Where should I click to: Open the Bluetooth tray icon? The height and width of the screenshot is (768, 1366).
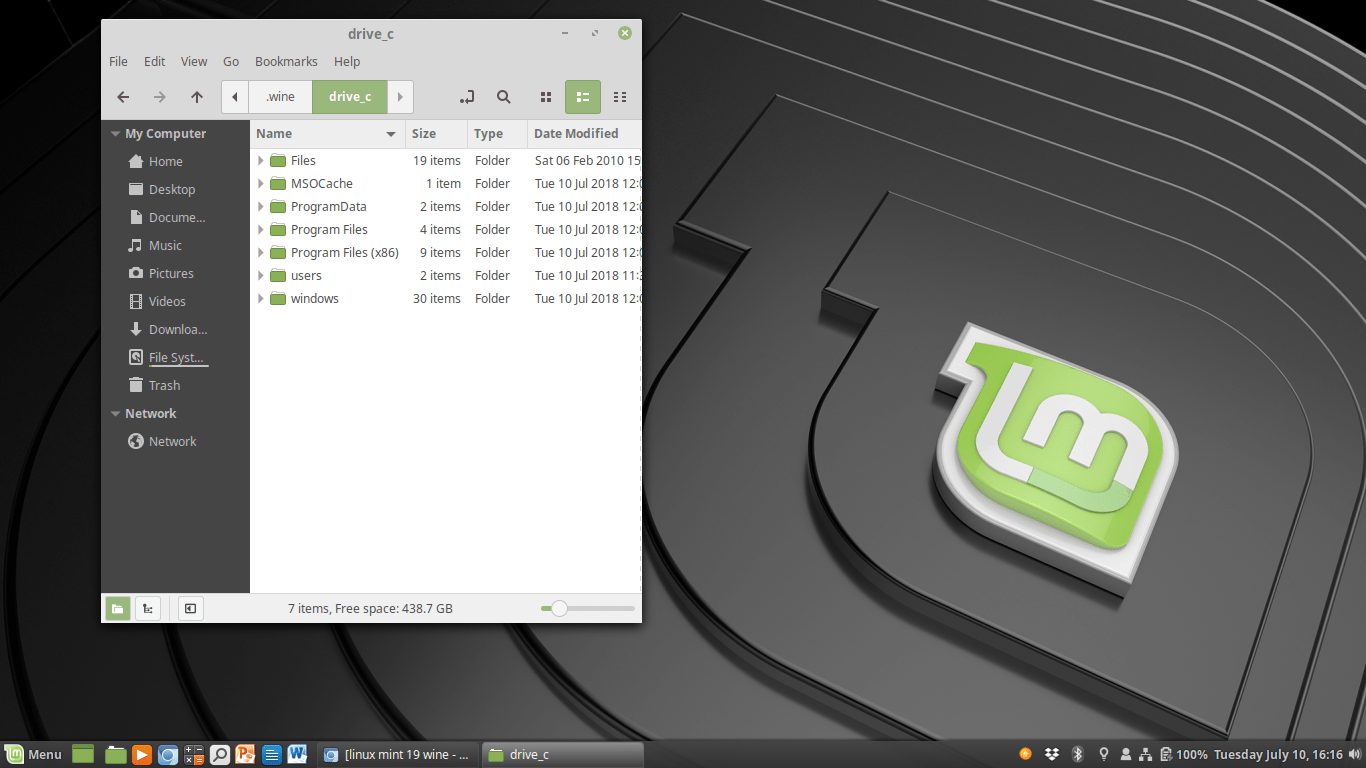click(x=1078, y=754)
